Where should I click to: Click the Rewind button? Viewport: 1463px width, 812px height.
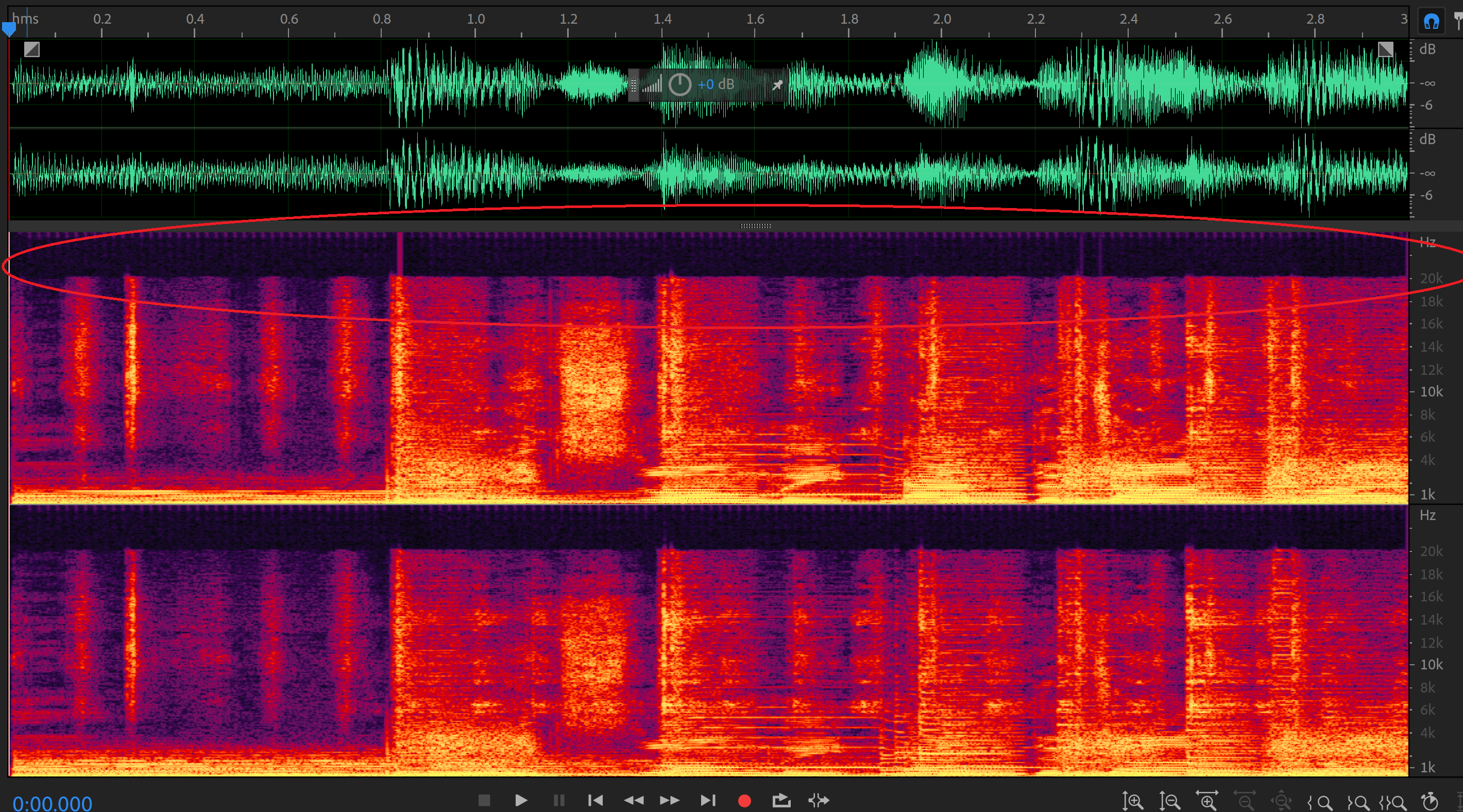tap(633, 801)
